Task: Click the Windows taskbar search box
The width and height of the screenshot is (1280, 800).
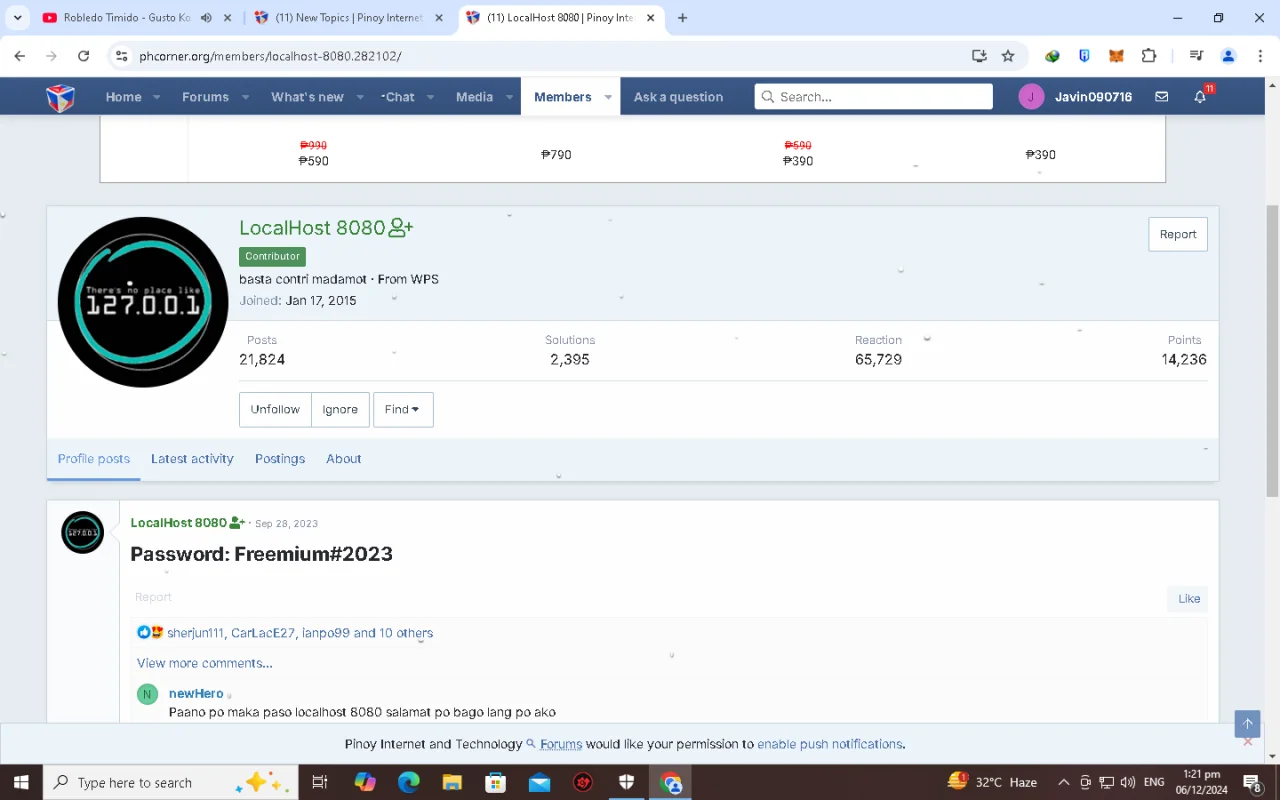Action: pyautogui.click(x=171, y=782)
